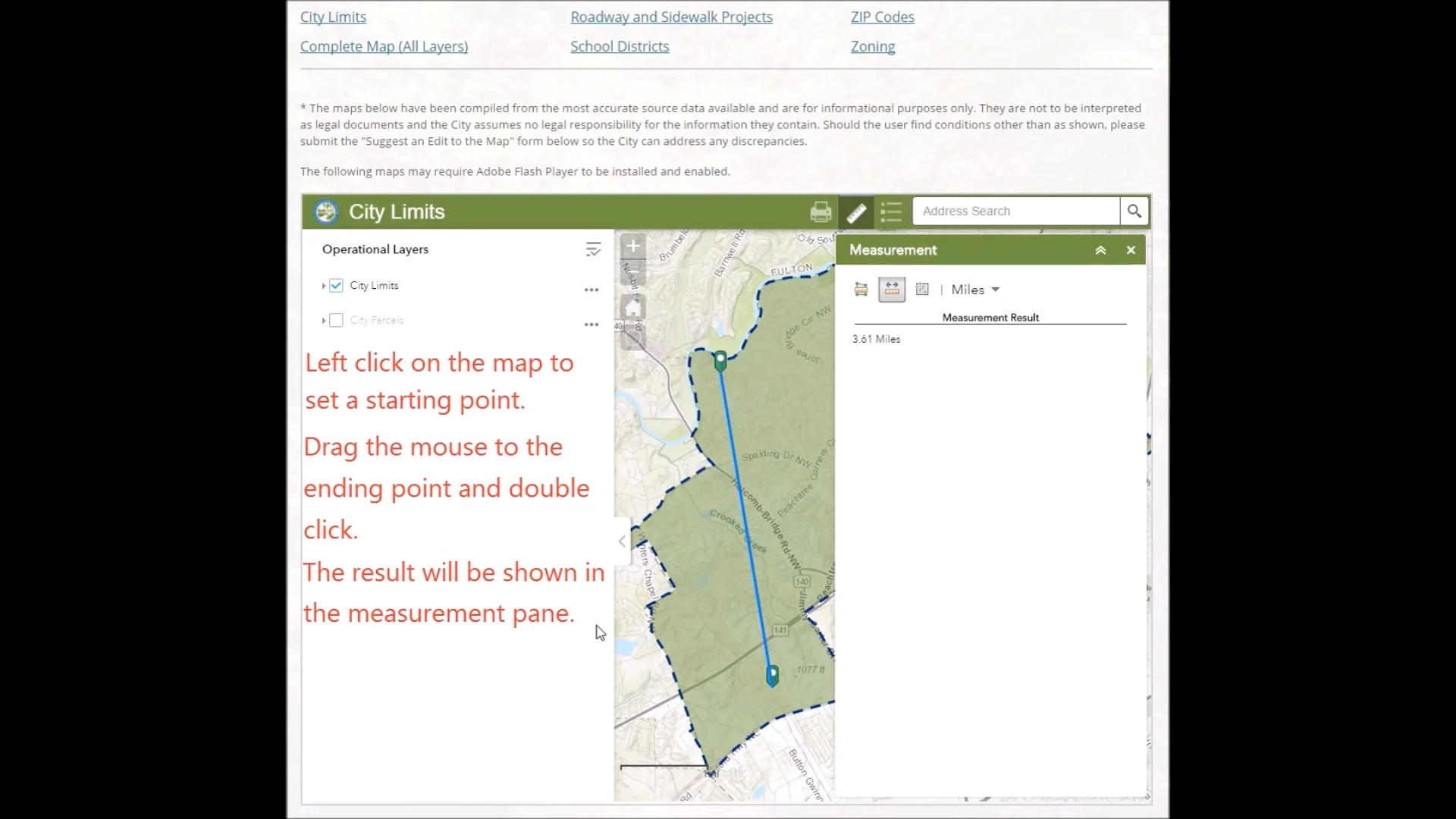The image size is (1456, 819).
Task: Uncheck the City Limits layer checkbox
Action: pos(336,286)
